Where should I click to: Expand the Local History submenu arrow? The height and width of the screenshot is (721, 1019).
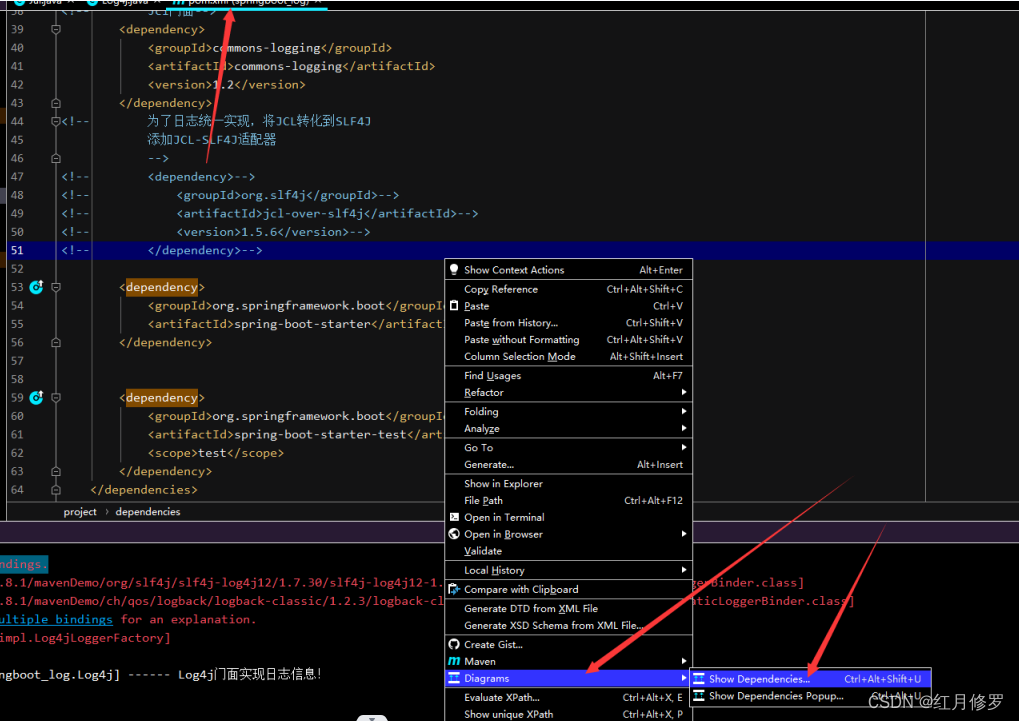coord(684,570)
